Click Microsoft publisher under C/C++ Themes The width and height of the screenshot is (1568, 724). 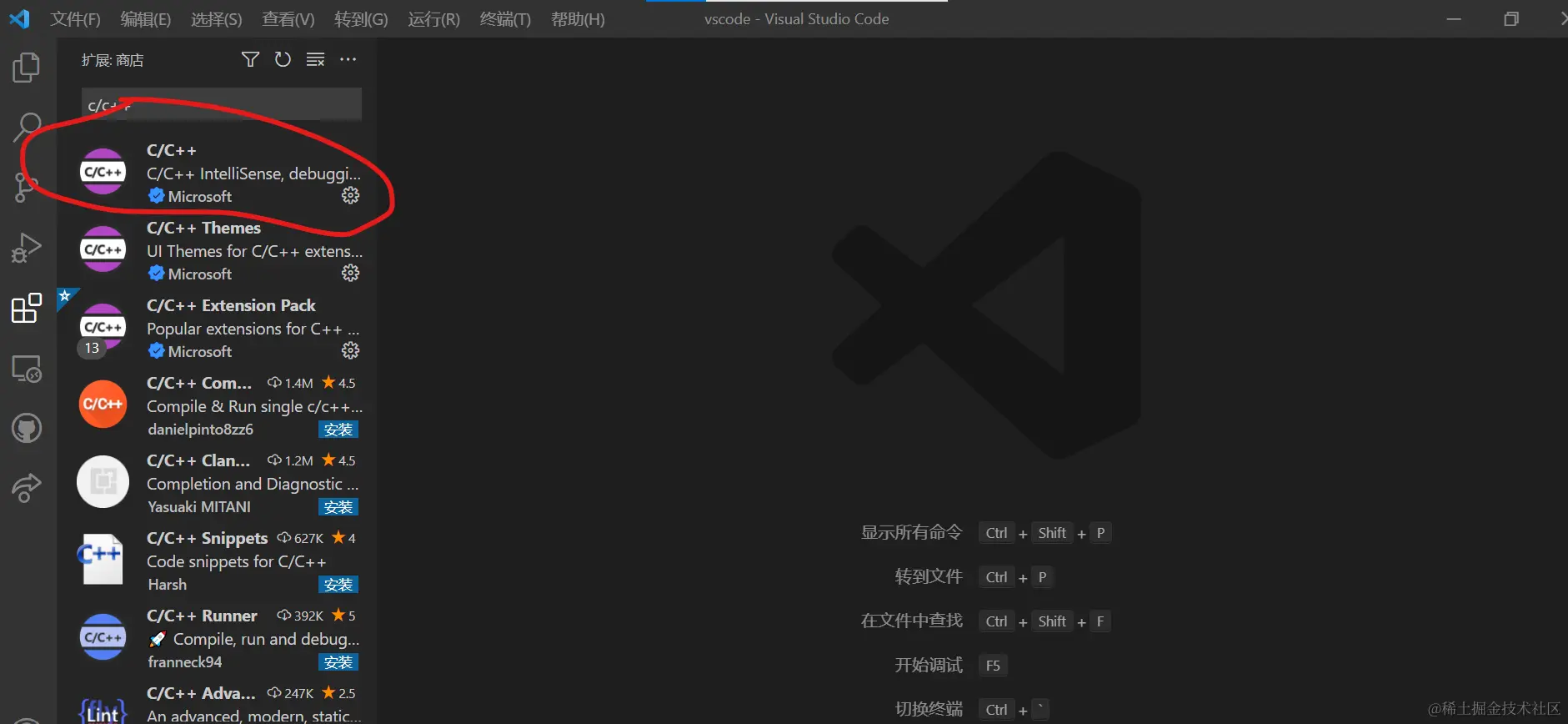(x=200, y=274)
